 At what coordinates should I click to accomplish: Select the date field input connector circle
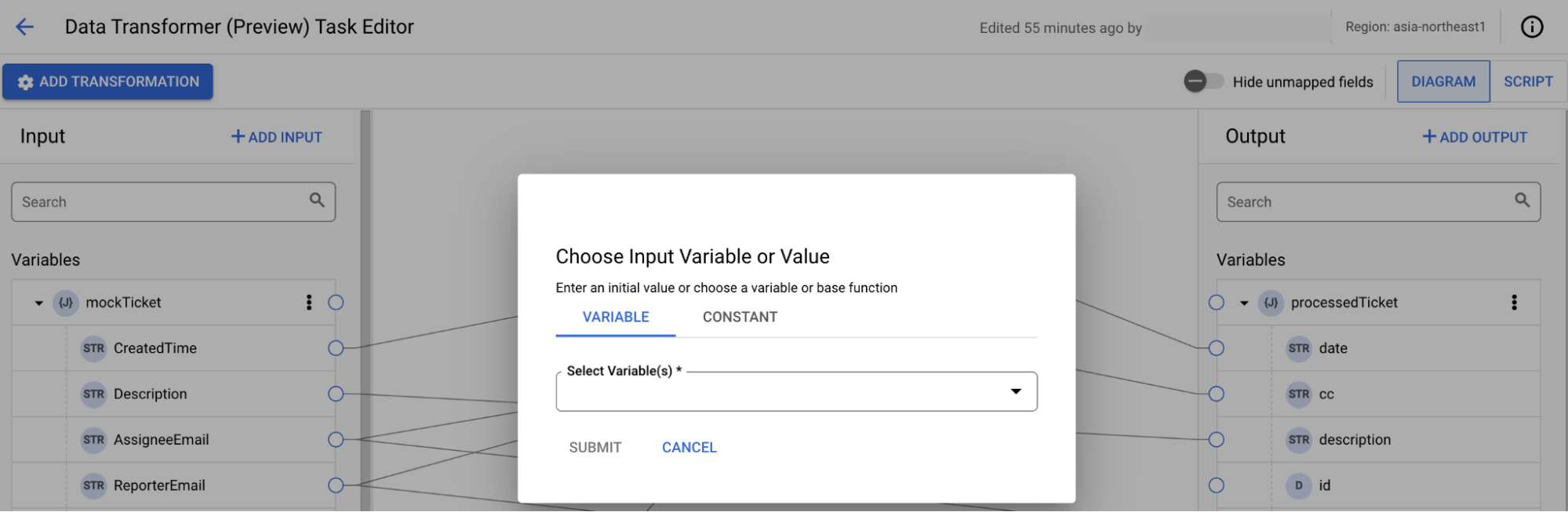click(x=1216, y=348)
